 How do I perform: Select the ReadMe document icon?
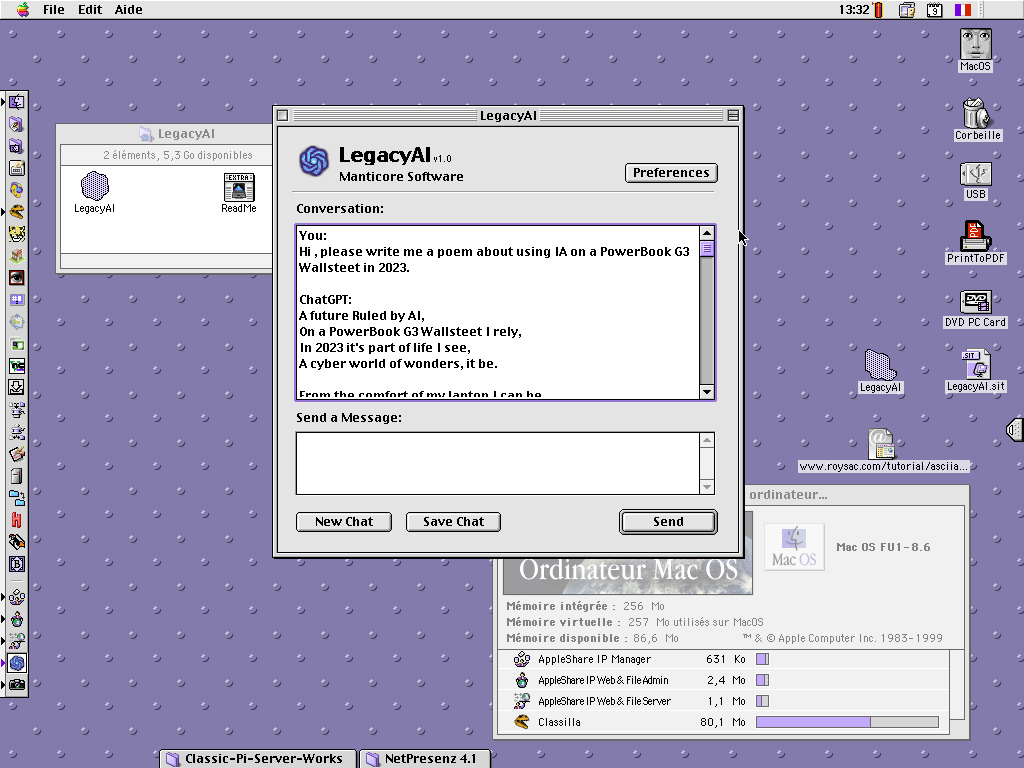(x=238, y=187)
